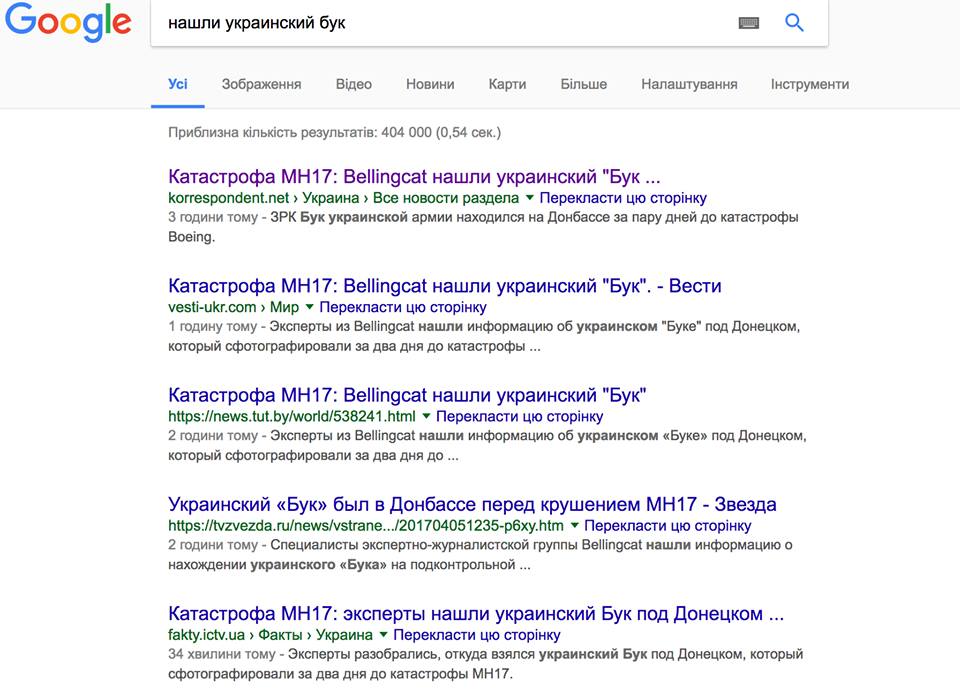The width and height of the screenshot is (960, 694).
Task: Click the fakty.ictv.ua › Факты › Украина URL
Action: (270, 635)
